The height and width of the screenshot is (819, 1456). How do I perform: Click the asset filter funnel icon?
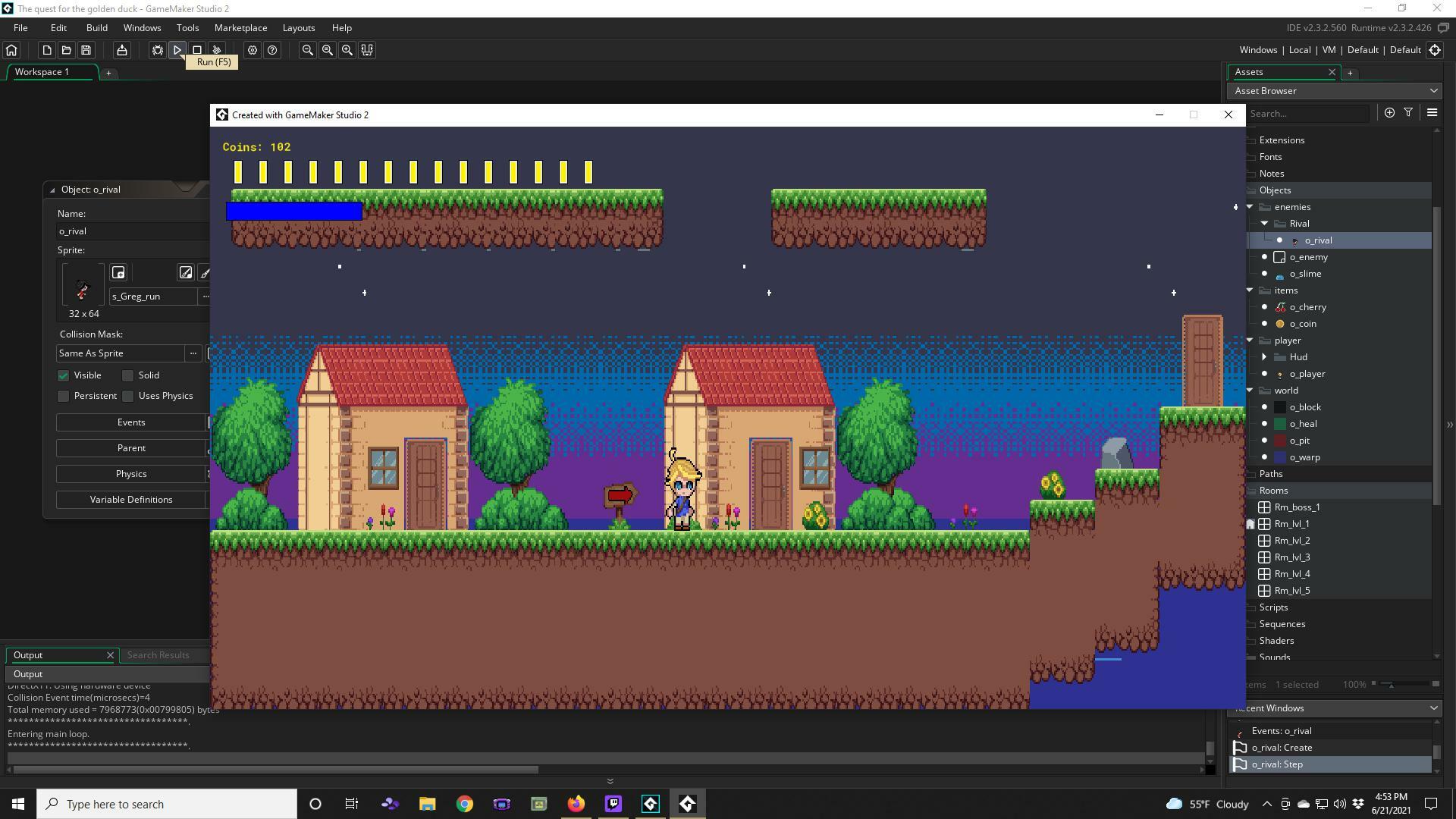pyautogui.click(x=1408, y=112)
